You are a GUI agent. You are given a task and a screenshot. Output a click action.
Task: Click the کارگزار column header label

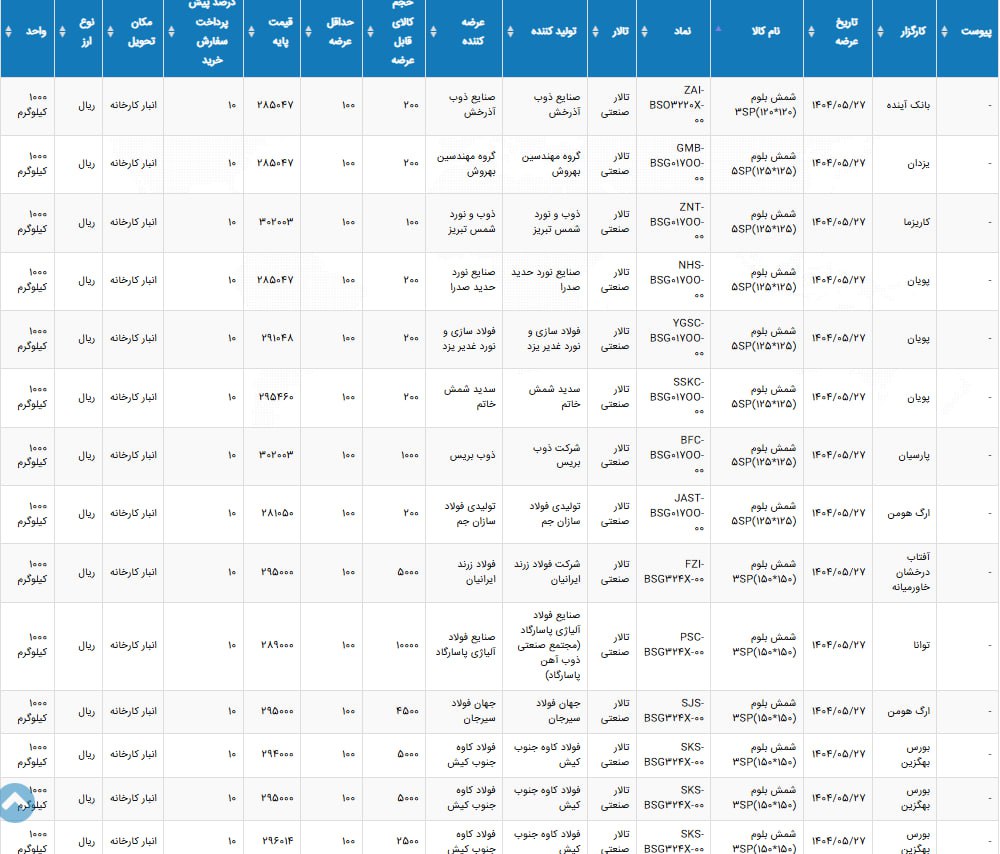click(913, 31)
